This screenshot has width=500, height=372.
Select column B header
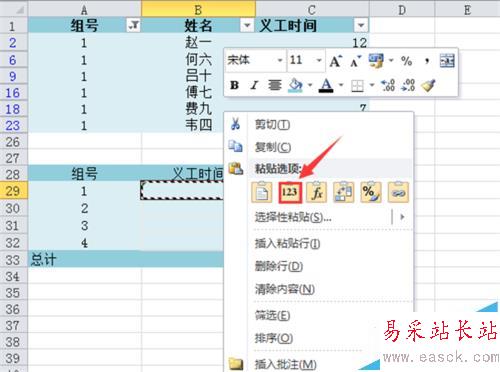[198, 10]
